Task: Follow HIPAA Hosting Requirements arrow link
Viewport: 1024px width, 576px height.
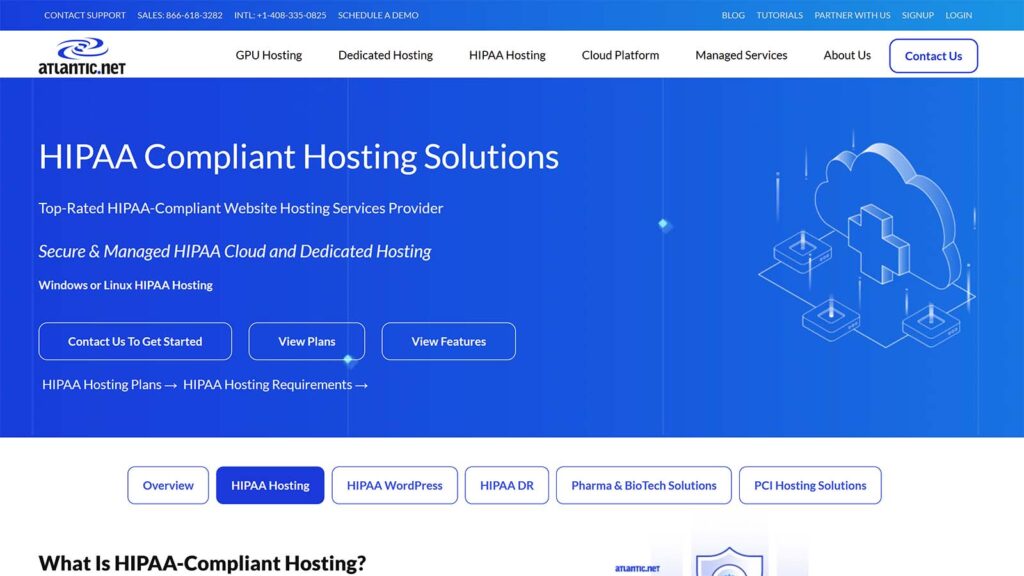Action: (275, 385)
